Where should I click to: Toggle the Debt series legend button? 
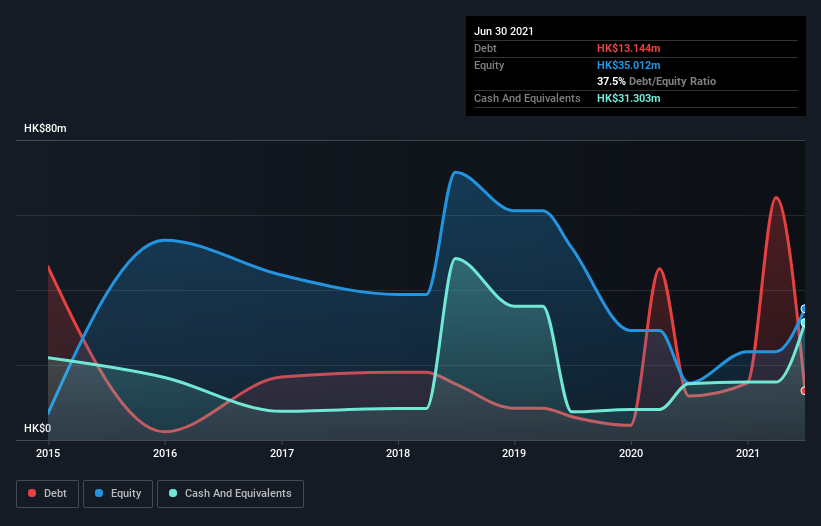(47, 494)
